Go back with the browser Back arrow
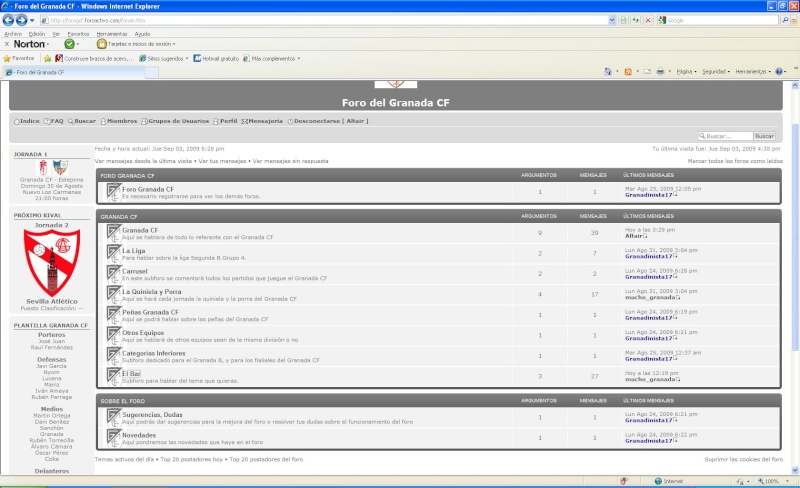Viewport: 800px width, 488px height. [8, 20]
